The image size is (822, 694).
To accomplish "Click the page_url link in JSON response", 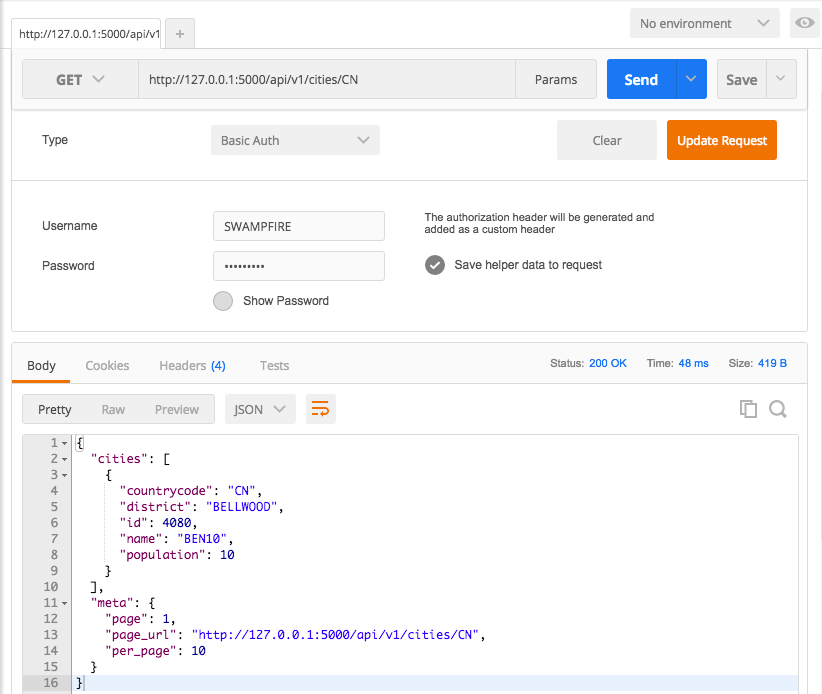I will click(x=336, y=635).
